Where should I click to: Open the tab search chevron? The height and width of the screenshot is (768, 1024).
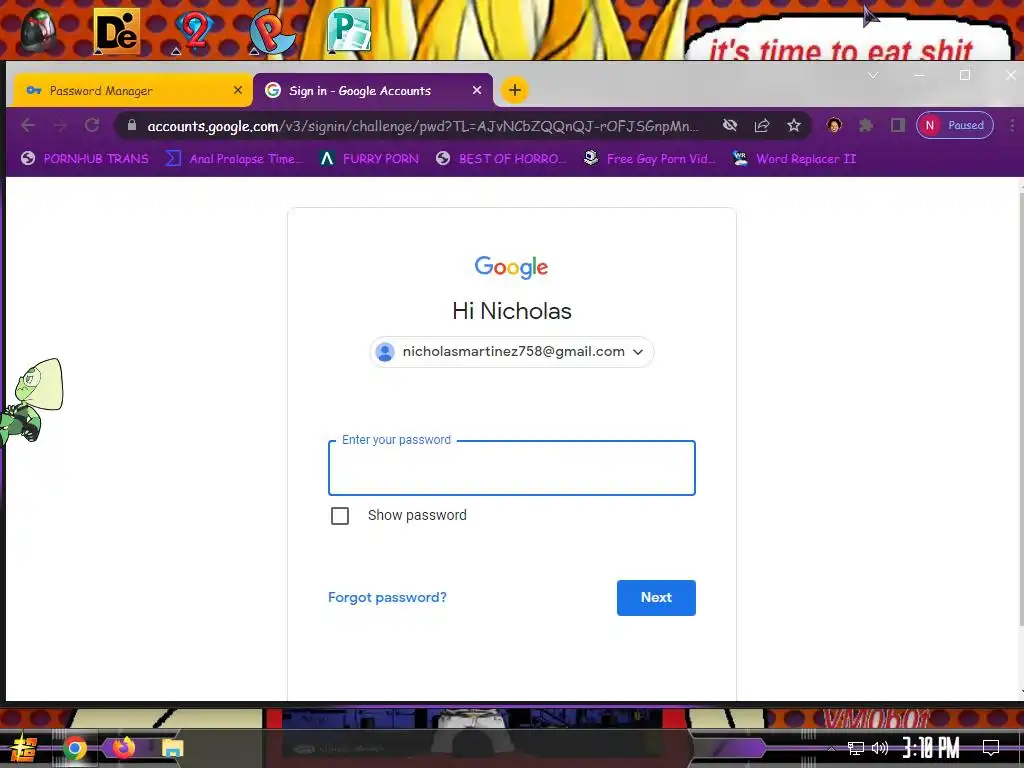click(x=872, y=76)
